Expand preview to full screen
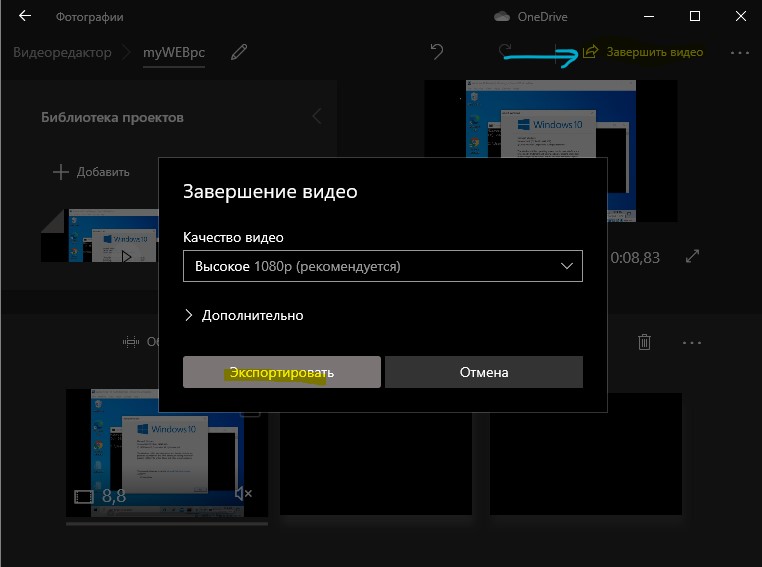Screen dimensions: 762x567 692,256
